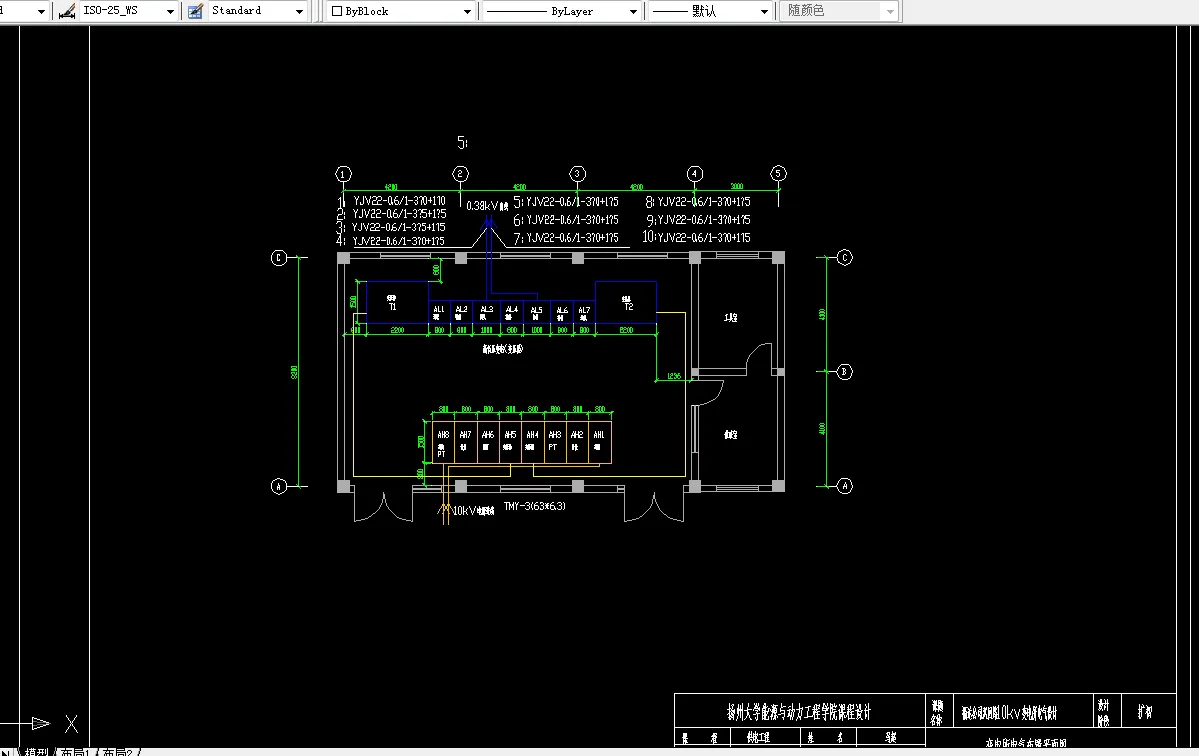Select axis bubble B on the right side
Image resolution: width=1199 pixels, height=756 pixels.
844,372
